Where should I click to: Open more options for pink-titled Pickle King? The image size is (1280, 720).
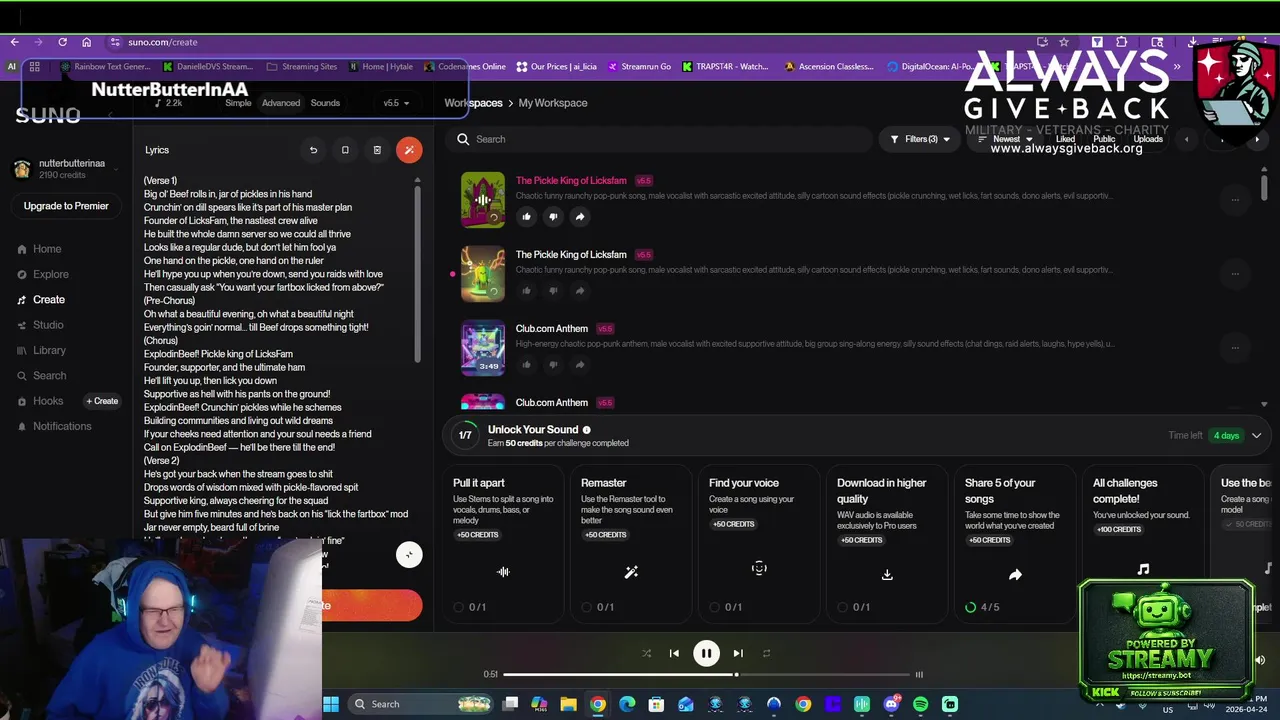[1235, 199]
